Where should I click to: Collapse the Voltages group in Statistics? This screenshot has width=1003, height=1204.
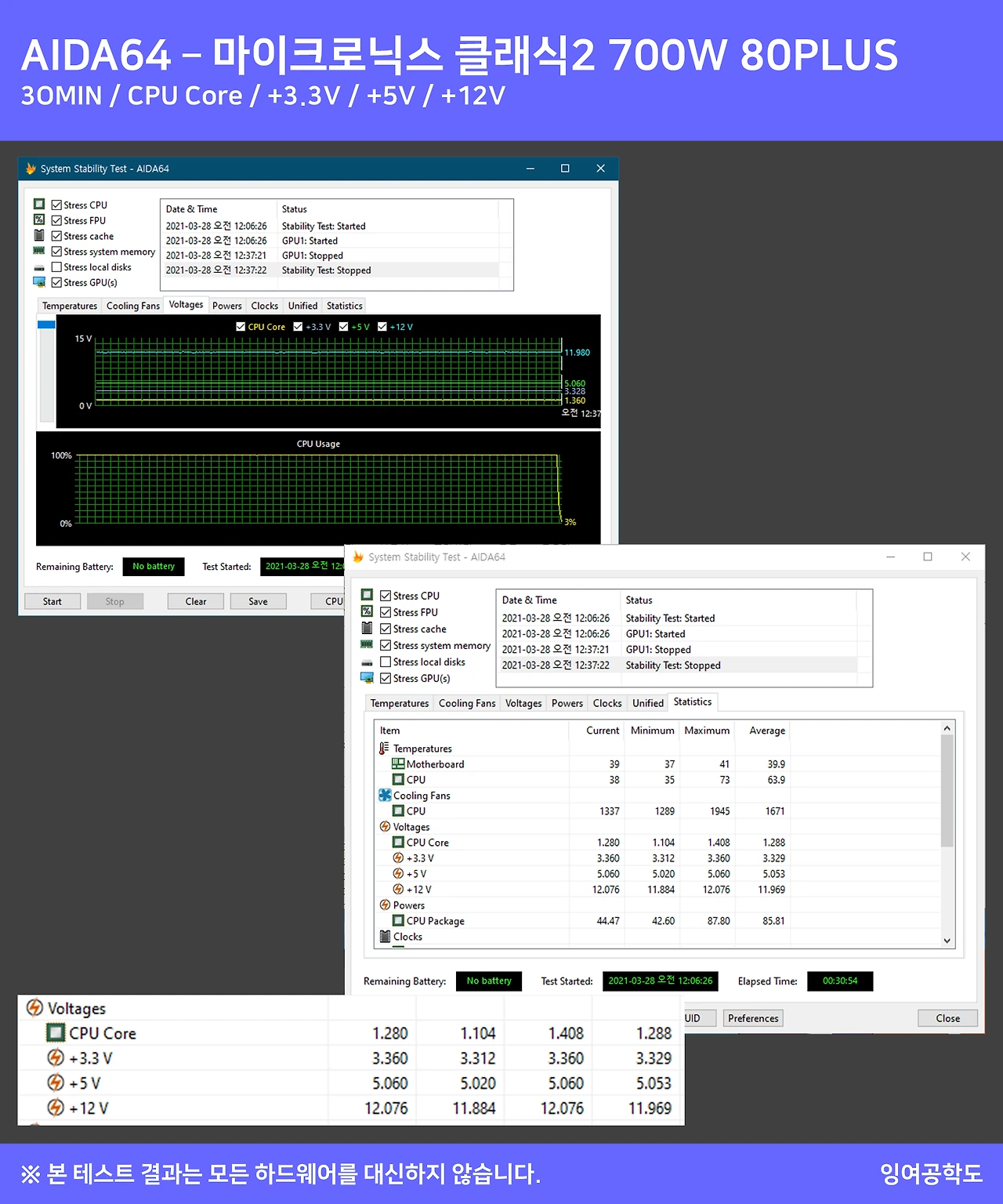385,826
